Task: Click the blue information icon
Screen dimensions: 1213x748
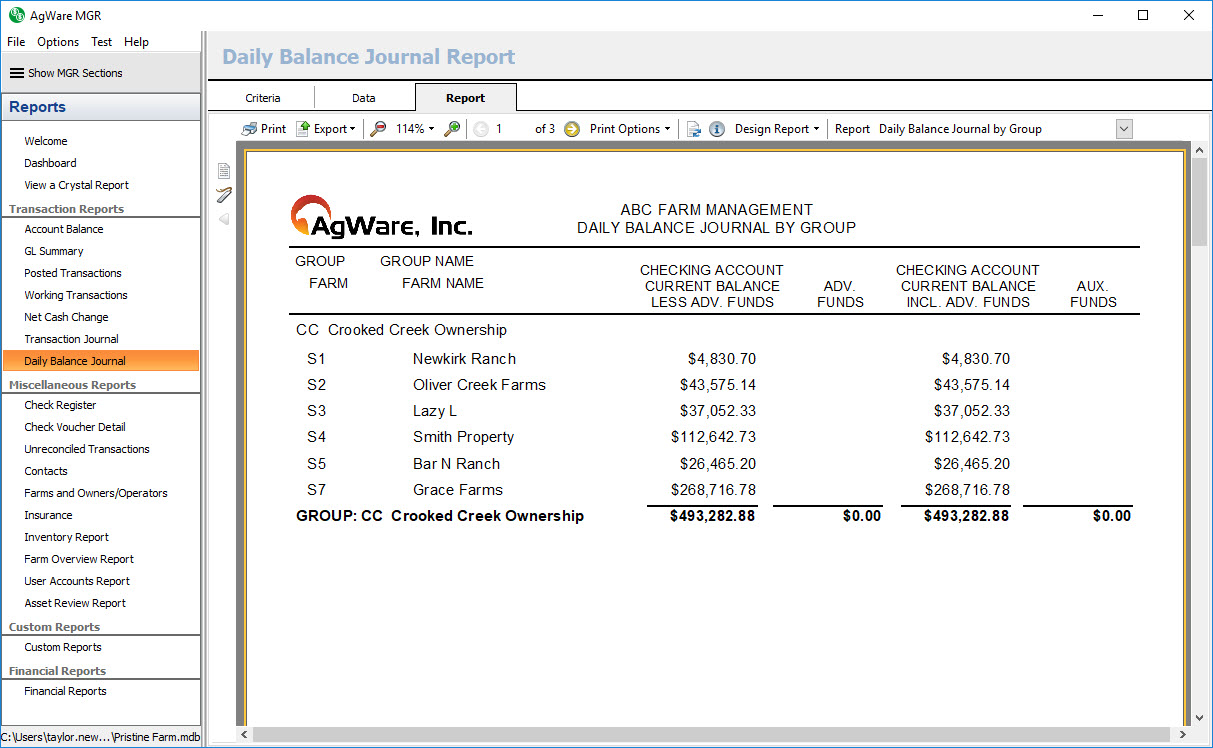Action: click(x=717, y=129)
